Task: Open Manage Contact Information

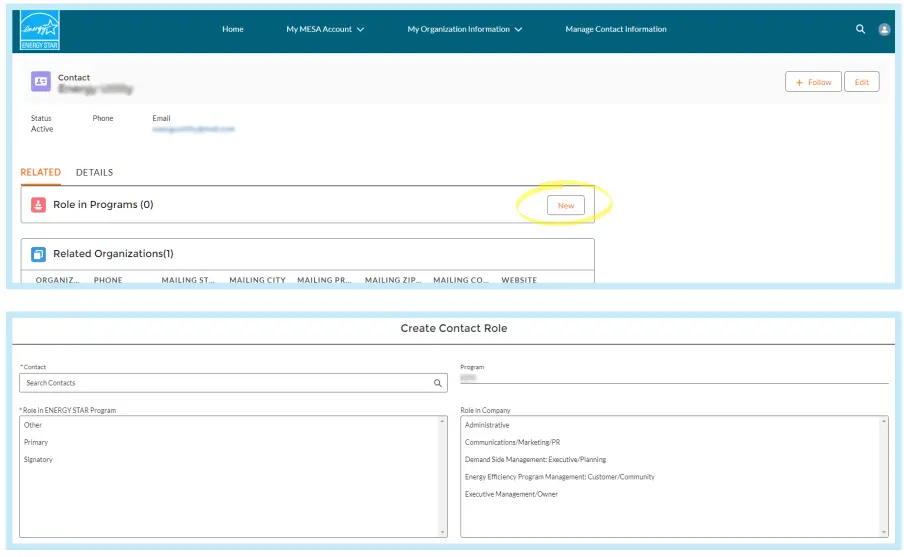Action: tap(616, 29)
